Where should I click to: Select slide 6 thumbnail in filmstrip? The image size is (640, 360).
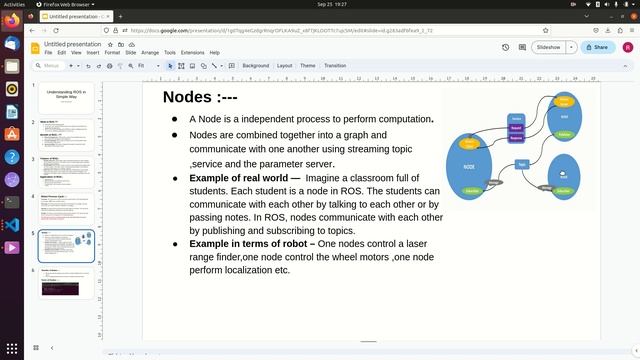(66, 283)
